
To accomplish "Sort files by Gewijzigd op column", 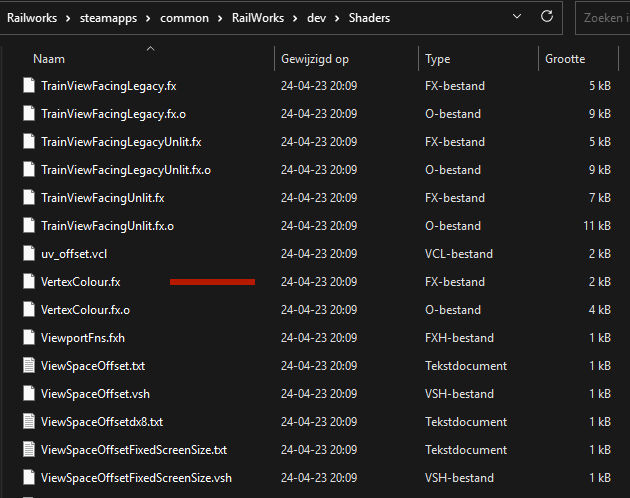I will (315, 59).
